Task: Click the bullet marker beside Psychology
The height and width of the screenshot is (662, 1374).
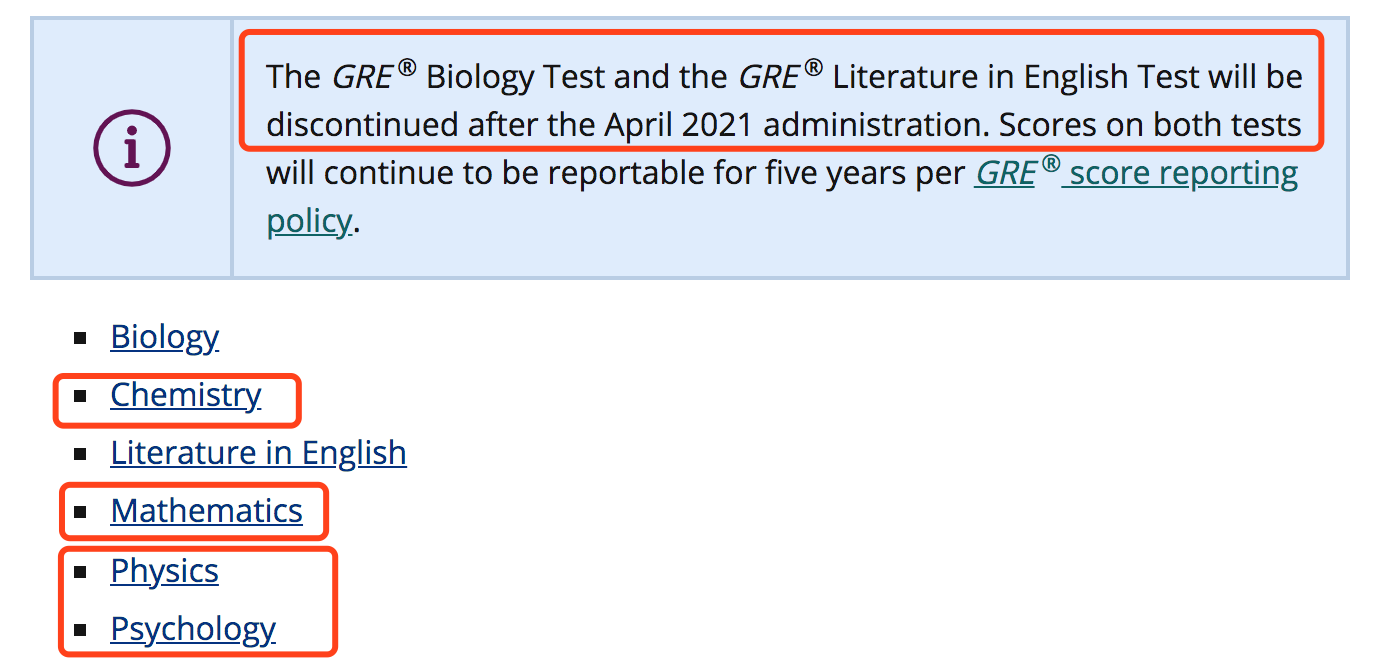Action: pyautogui.click(x=81, y=630)
